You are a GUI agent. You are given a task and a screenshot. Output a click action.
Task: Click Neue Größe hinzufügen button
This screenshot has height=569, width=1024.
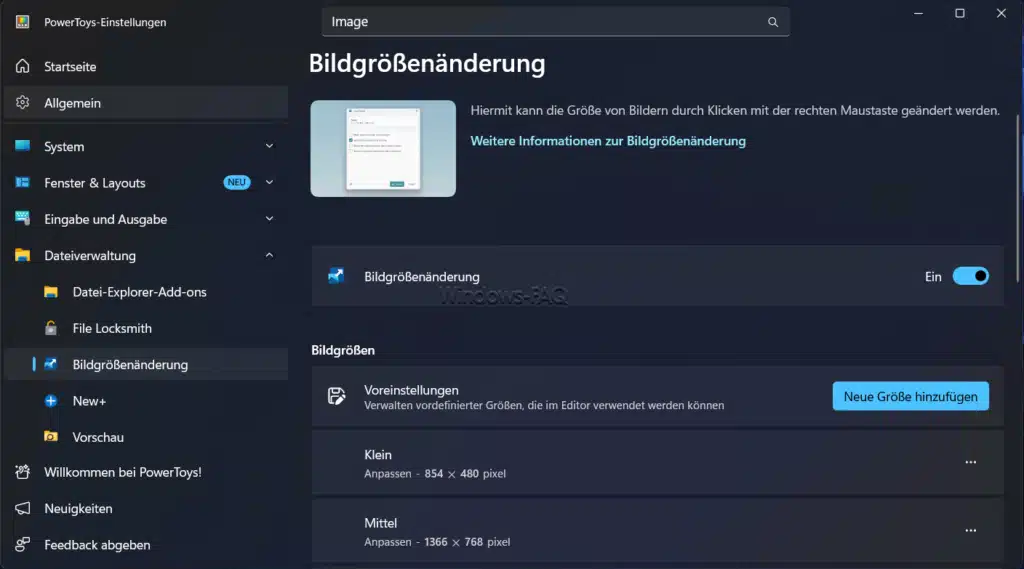coord(910,397)
